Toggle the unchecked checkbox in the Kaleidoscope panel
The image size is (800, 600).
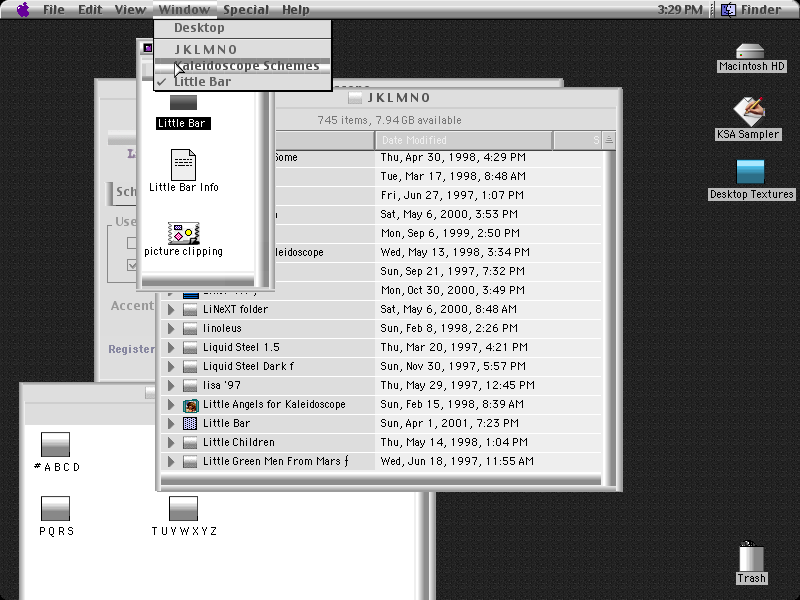pyautogui.click(x=132, y=242)
